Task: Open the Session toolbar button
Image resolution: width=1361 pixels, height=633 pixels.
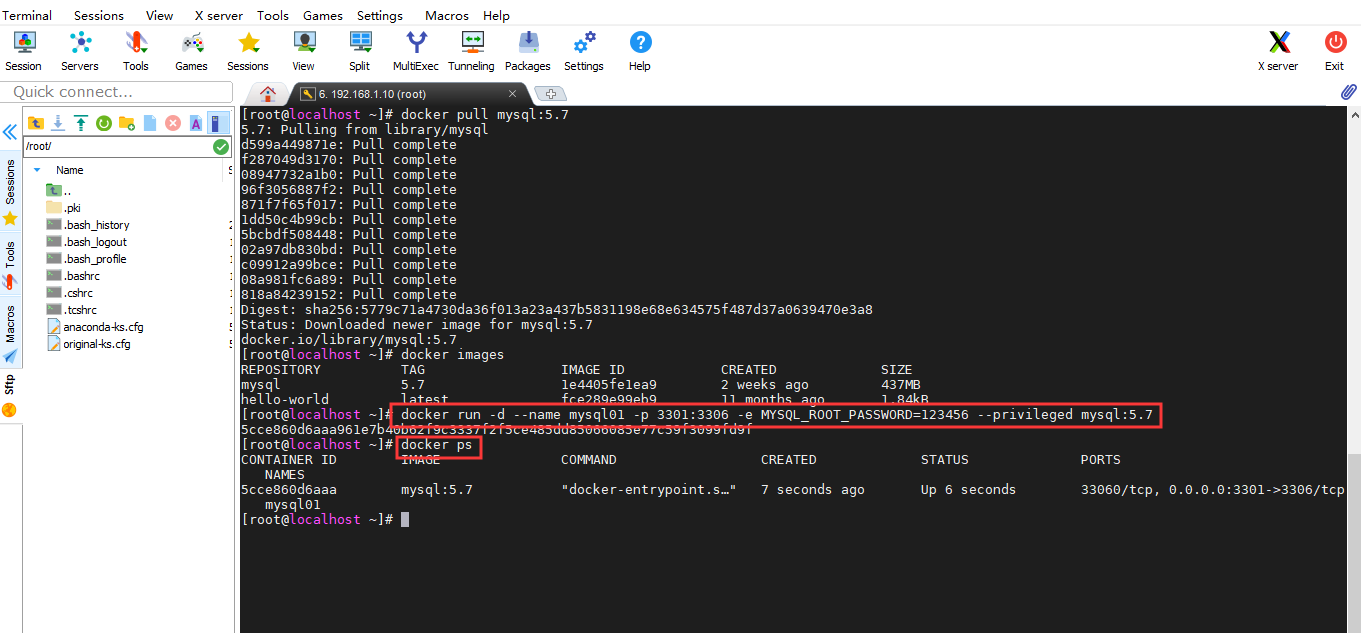Action: pyautogui.click(x=23, y=51)
